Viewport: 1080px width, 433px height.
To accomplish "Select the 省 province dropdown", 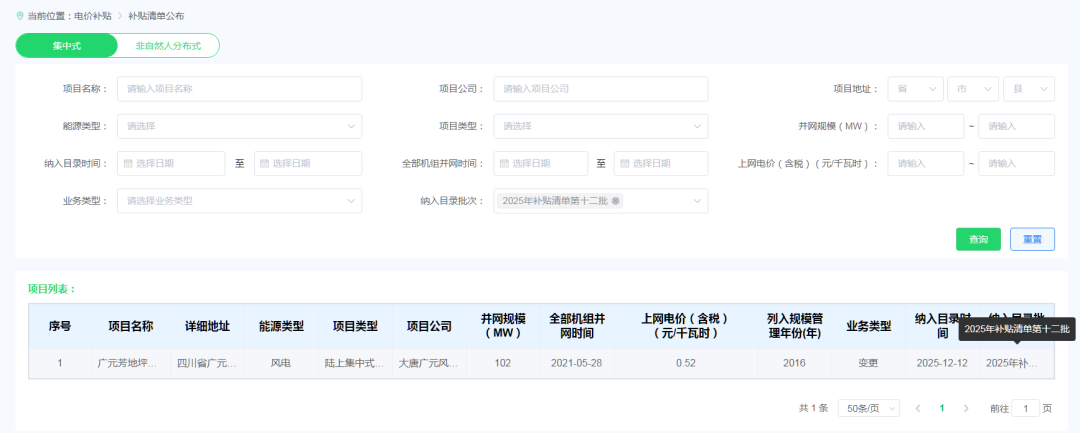I will coord(915,89).
